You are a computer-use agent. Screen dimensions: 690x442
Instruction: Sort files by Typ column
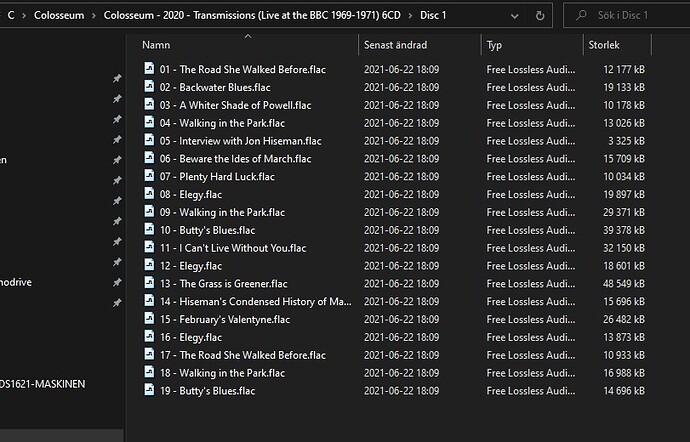(494, 45)
